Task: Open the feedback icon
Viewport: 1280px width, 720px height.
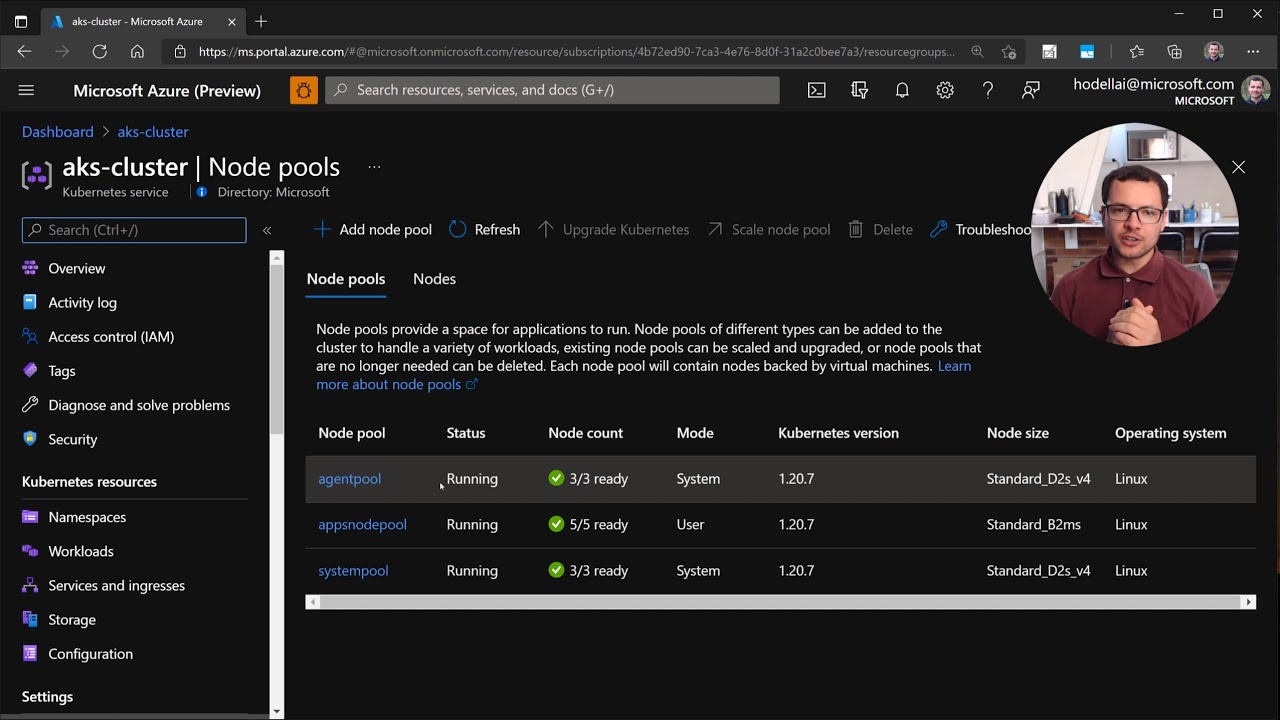Action: click(1031, 90)
